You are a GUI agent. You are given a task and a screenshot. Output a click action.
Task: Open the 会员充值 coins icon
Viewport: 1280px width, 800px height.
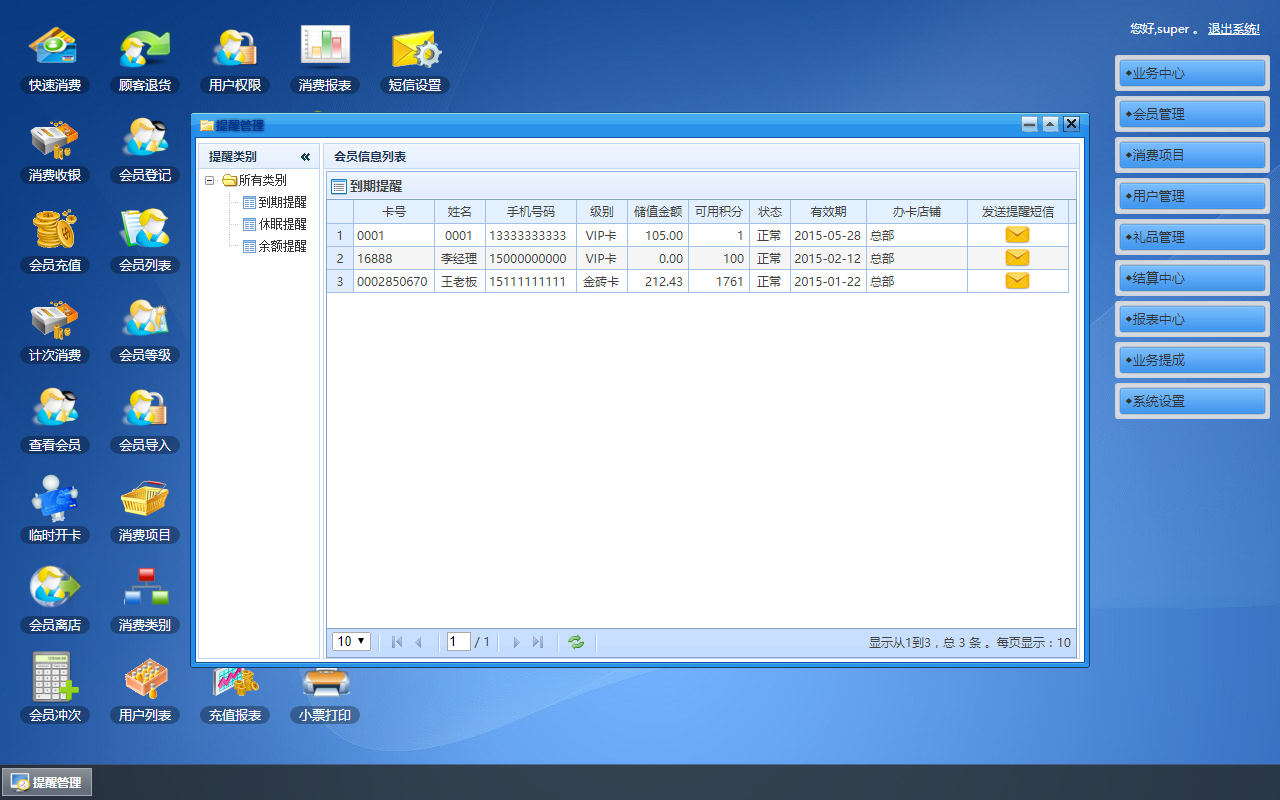click(x=55, y=240)
